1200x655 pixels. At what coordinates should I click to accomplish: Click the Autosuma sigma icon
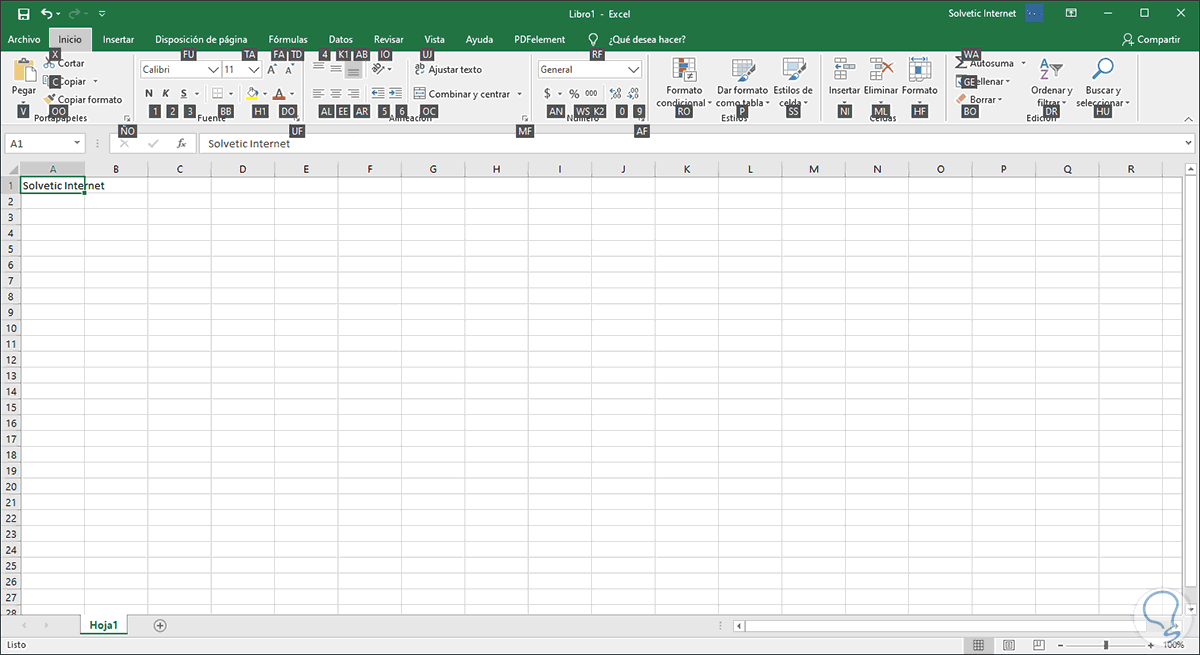961,63
